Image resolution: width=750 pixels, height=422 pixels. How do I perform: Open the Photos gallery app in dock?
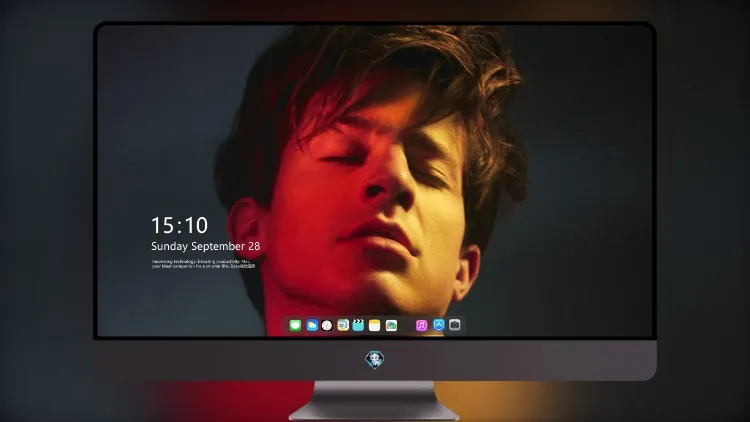point(391,325)
